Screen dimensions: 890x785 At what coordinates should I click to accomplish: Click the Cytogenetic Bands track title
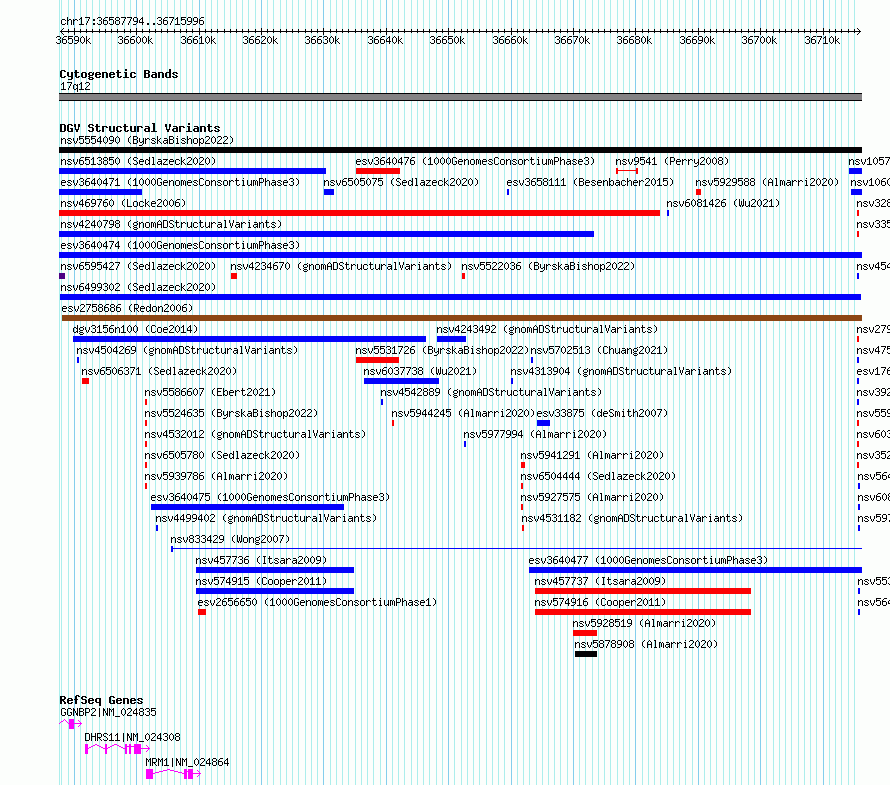[x=119, y=74]
